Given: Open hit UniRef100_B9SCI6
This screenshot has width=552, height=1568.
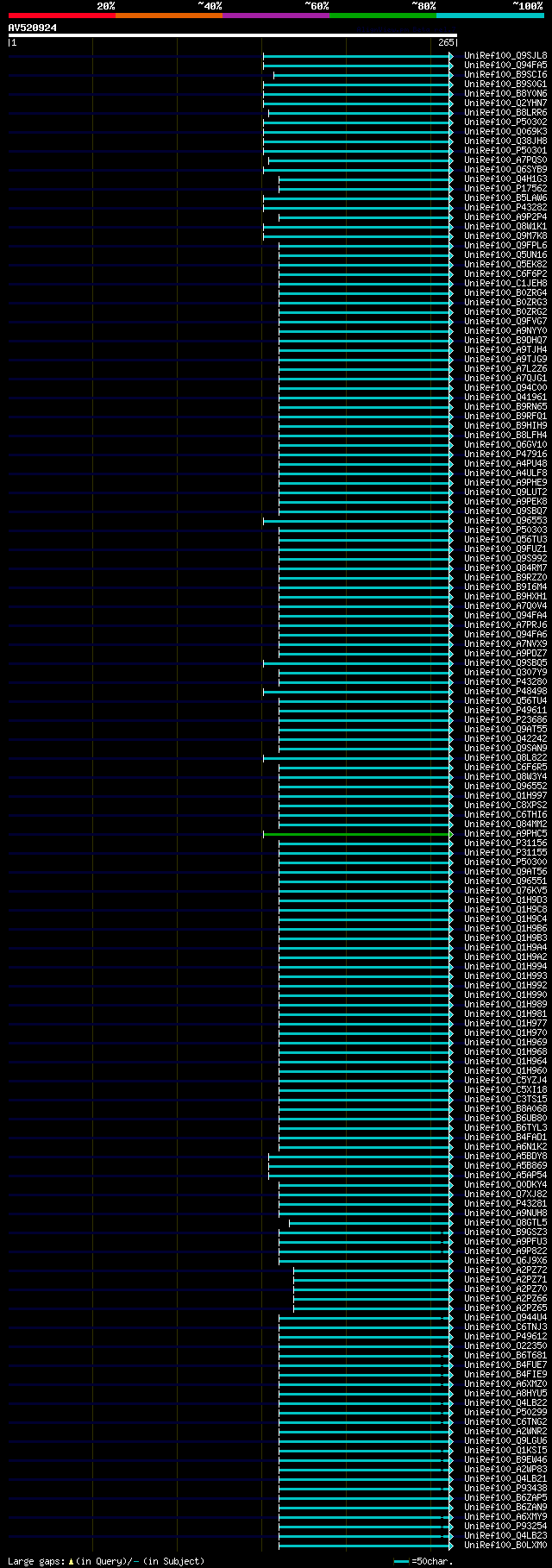Looking at the screenshot, I should (505, 75).
